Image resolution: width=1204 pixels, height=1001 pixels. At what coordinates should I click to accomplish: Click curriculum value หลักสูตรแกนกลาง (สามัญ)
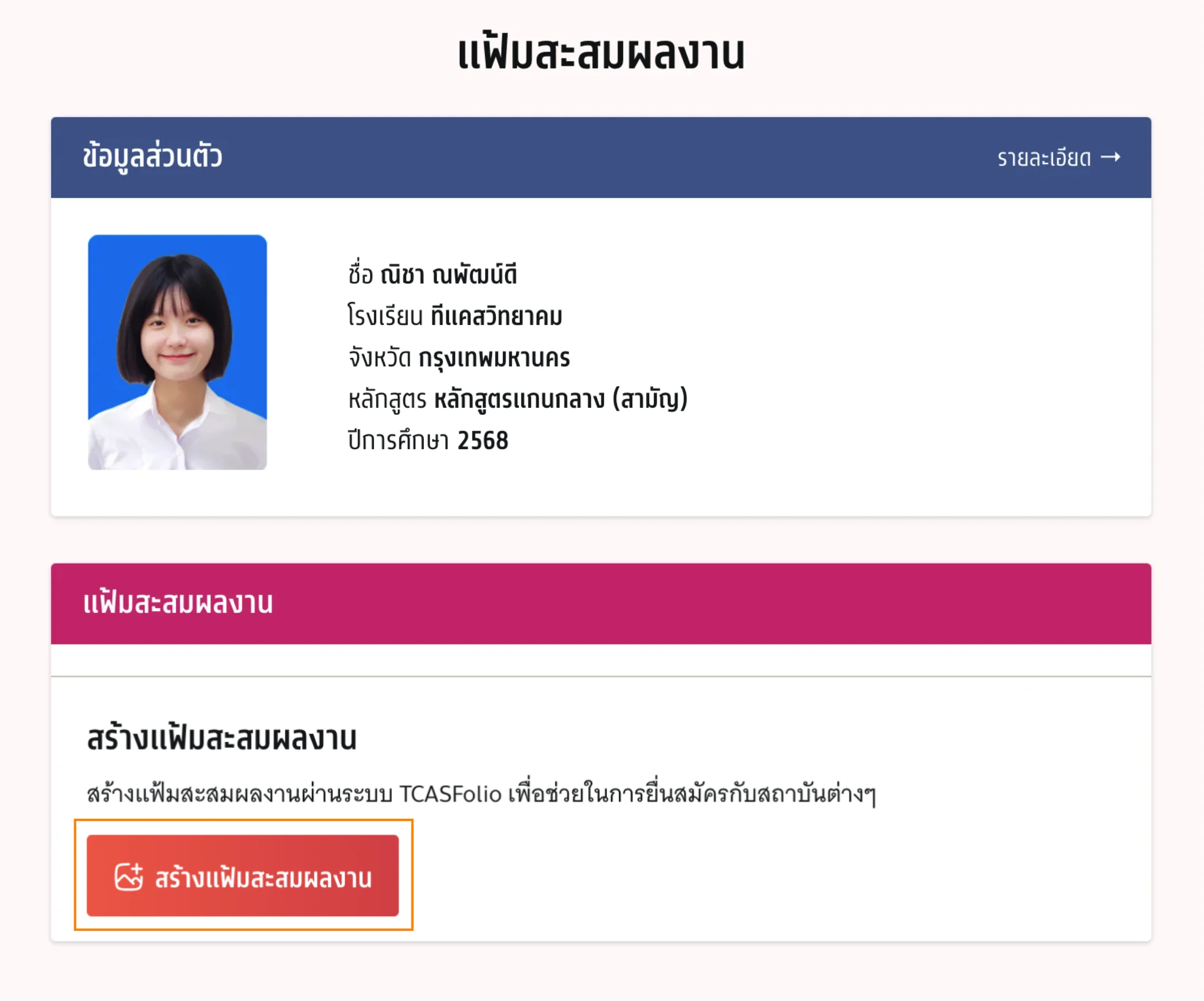point(561,399)
